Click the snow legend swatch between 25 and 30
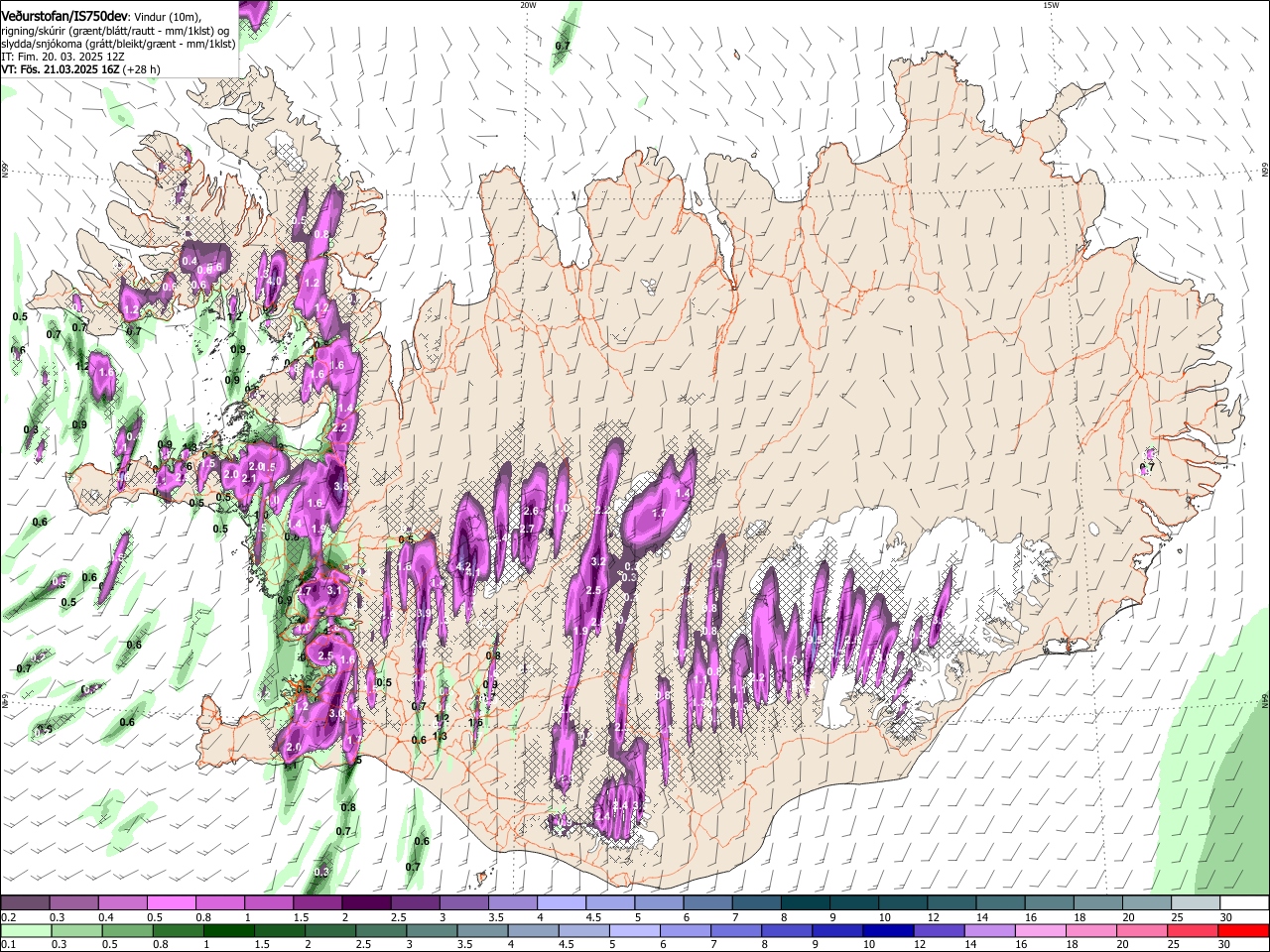Viewport: 1270px width, 952px height. click(x=1194, y=903)
